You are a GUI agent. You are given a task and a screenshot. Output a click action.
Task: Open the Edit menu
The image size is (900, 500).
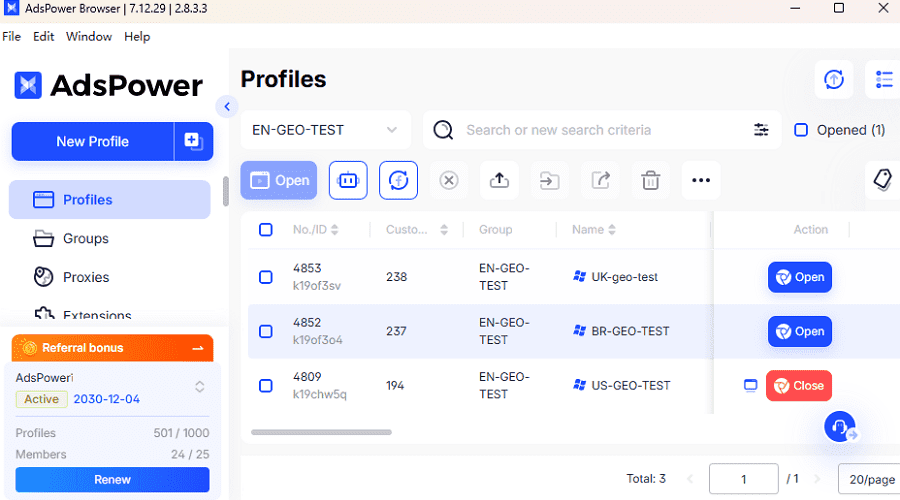tap(44, 37)
